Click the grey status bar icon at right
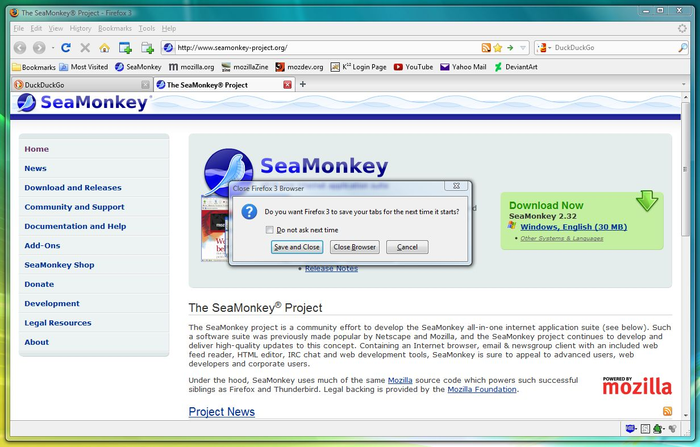700x447 pixels. click(672, 429)
